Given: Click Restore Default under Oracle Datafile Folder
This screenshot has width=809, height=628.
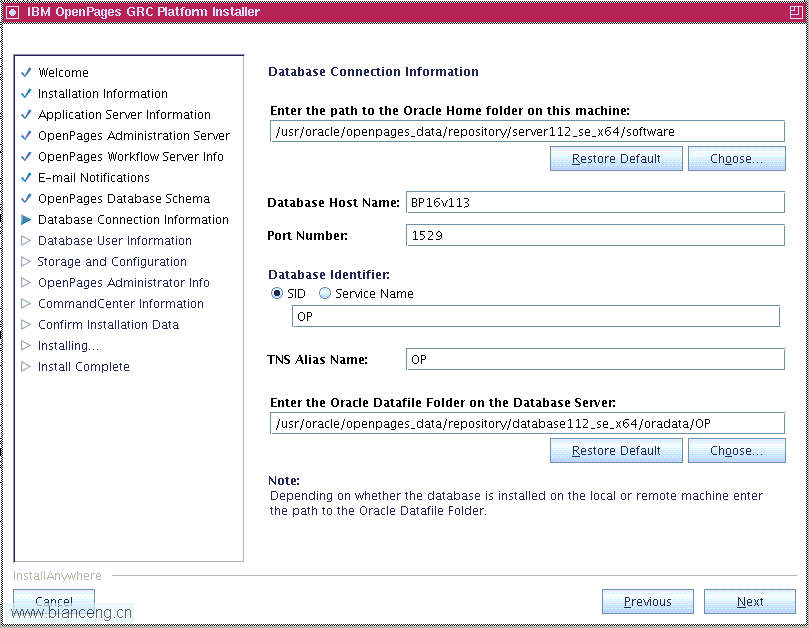Looking at the screenshot, I should coord(616,450).
